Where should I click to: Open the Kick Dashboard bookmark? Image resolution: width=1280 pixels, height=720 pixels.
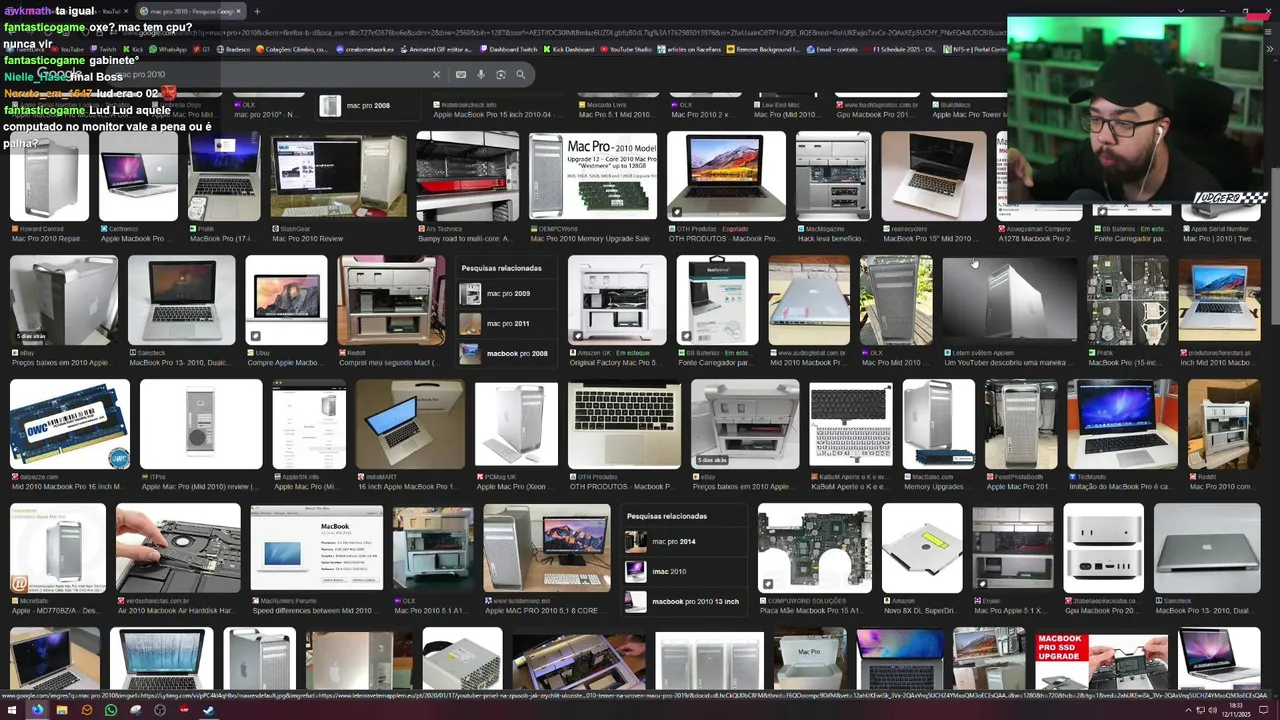pyautogui.click(x=568, y=49)
